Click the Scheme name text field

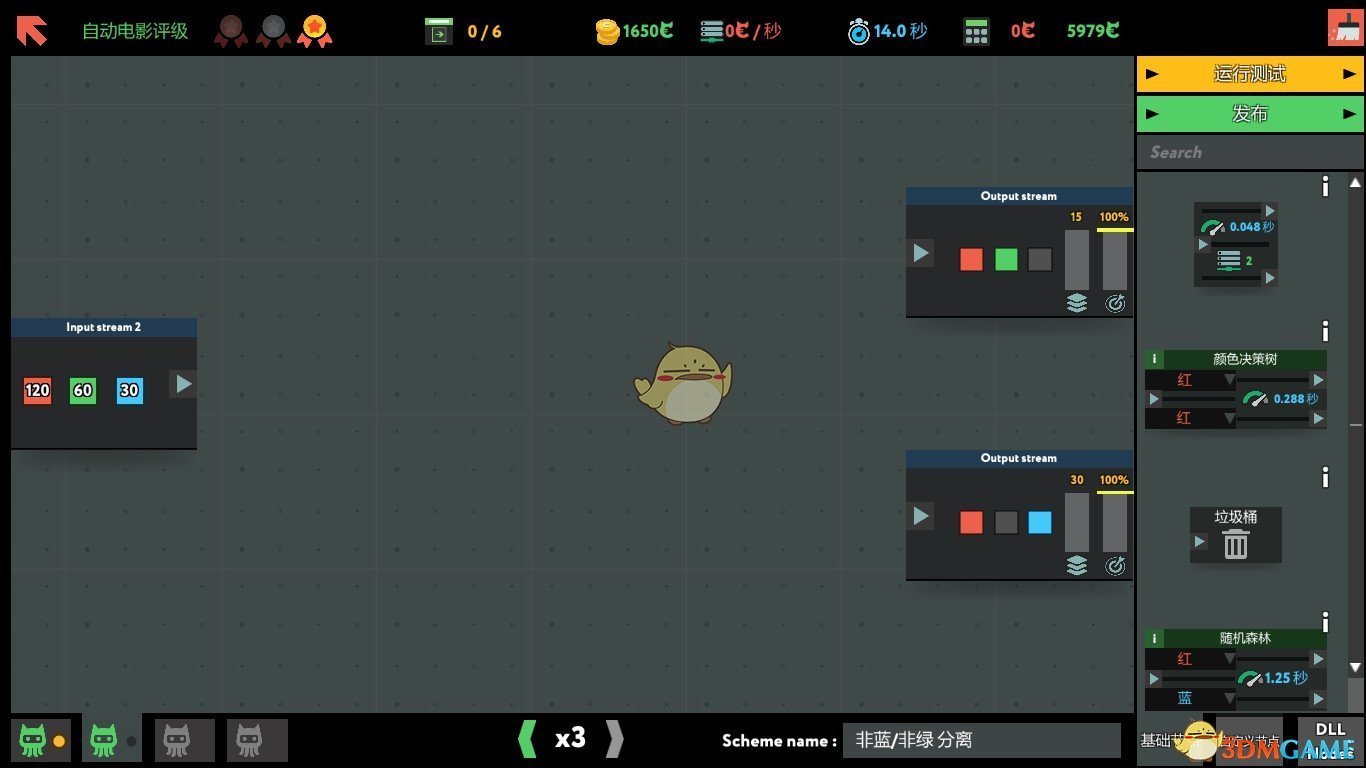[x=980, y=740]
